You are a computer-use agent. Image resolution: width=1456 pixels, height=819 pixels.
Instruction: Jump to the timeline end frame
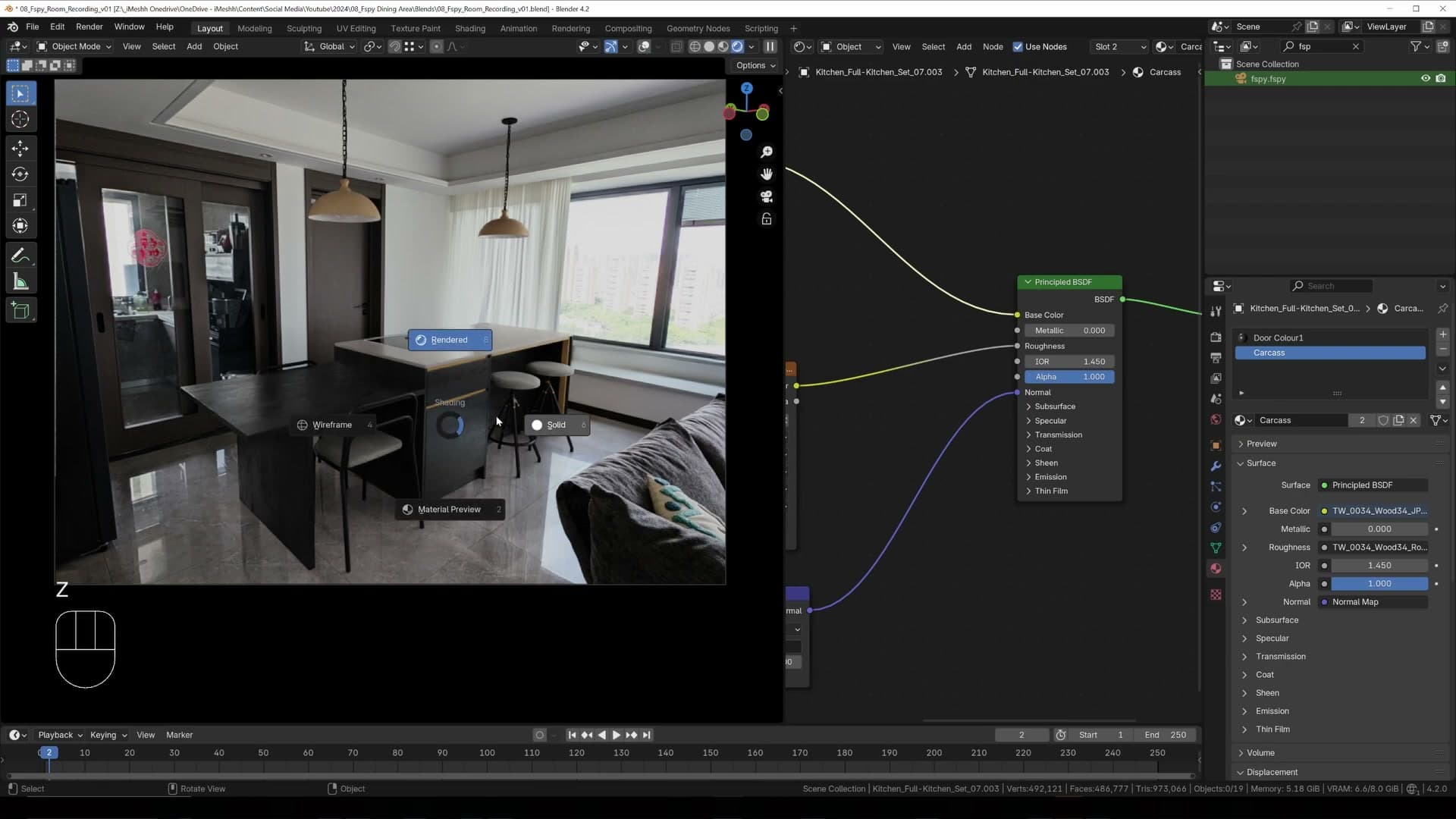[647, 735]
